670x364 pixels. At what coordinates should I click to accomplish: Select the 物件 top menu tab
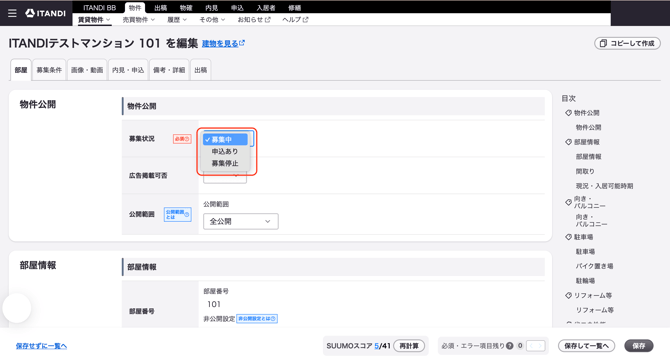click(x=135, y=8)
